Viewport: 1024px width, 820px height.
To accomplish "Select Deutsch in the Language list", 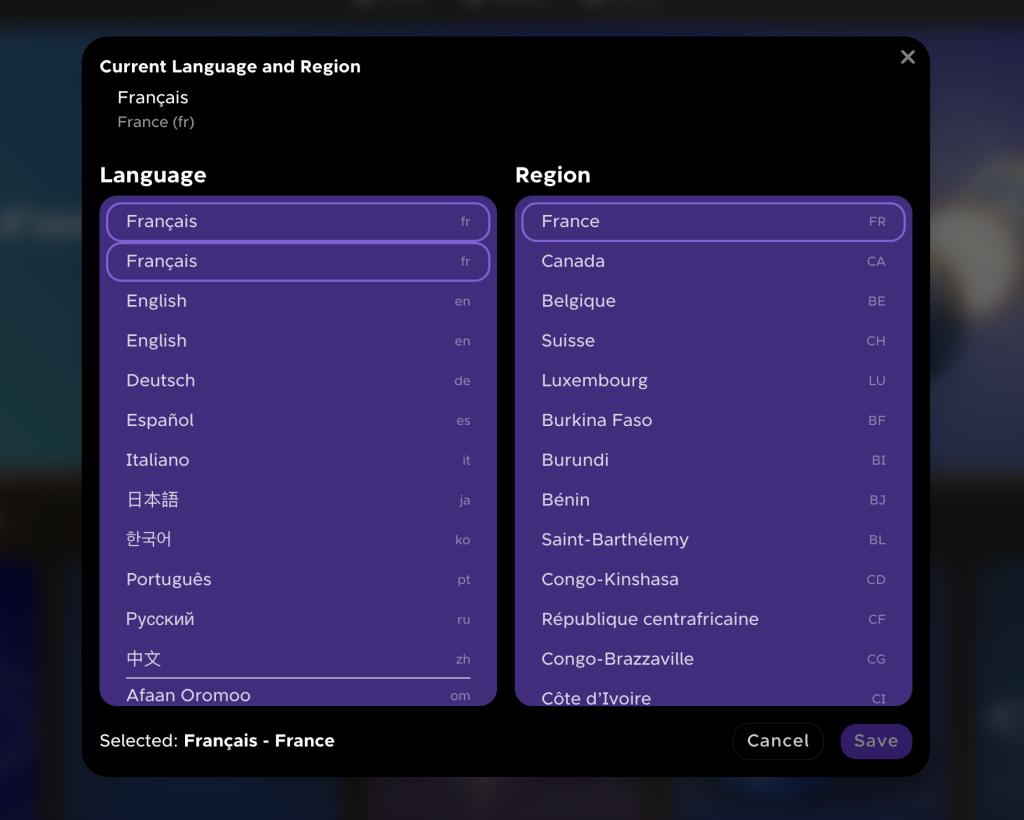I will (298, 381).
